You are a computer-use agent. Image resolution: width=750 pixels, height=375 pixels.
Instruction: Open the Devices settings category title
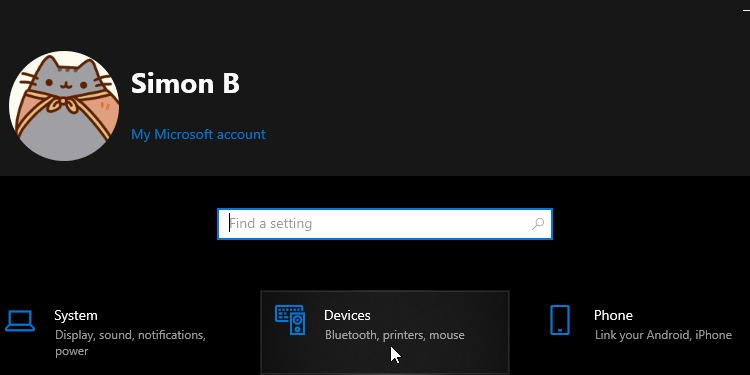point(347,315)
